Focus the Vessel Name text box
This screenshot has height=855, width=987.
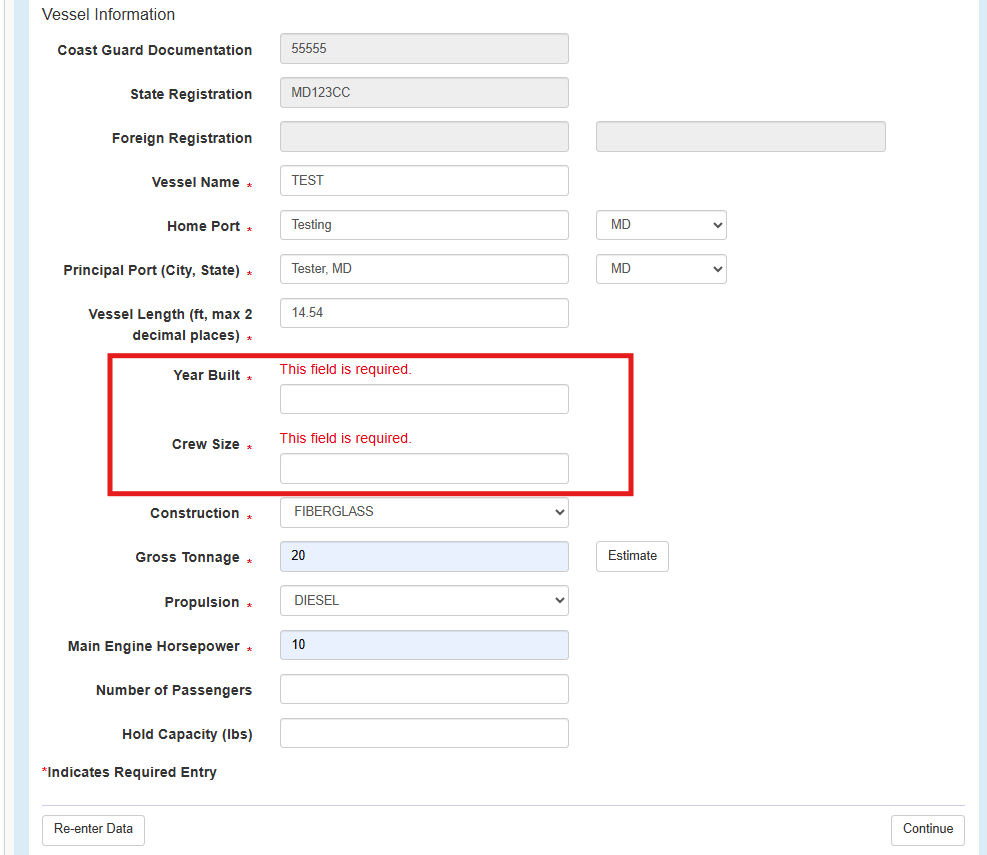click(424, 181)
